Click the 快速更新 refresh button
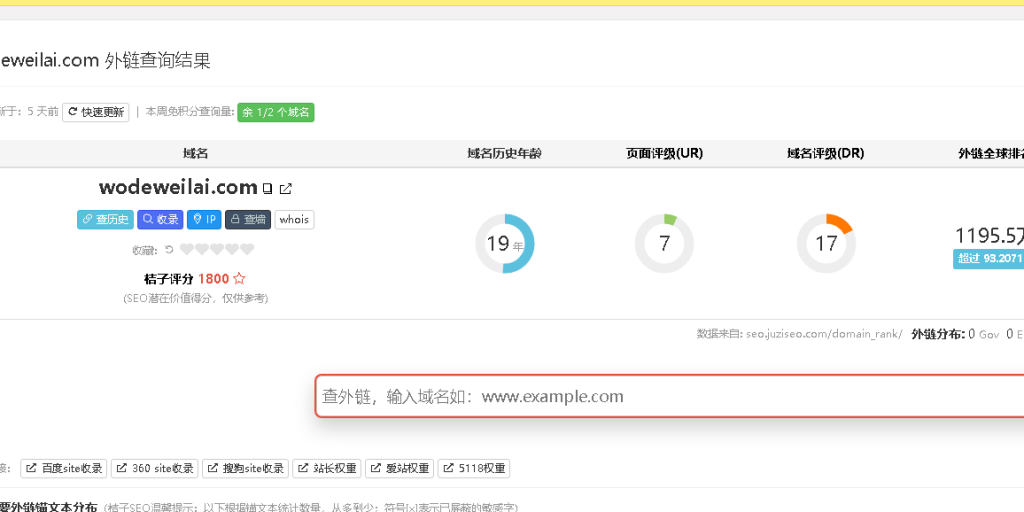This screenshot has height=512, width=1024. click(96, 112)
